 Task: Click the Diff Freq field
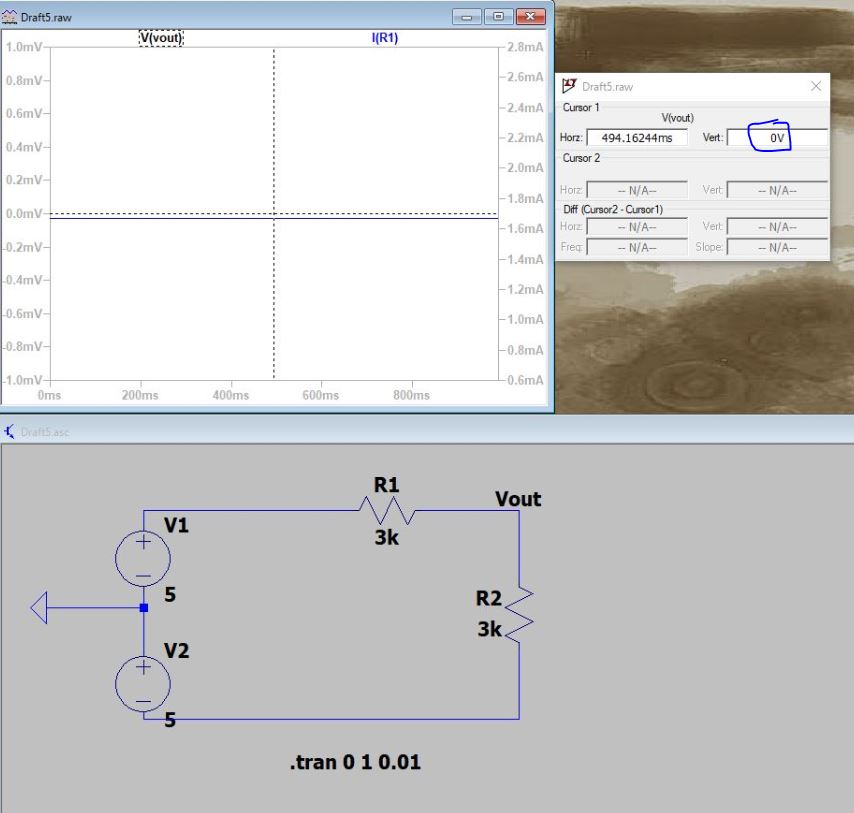pos(636,247)
